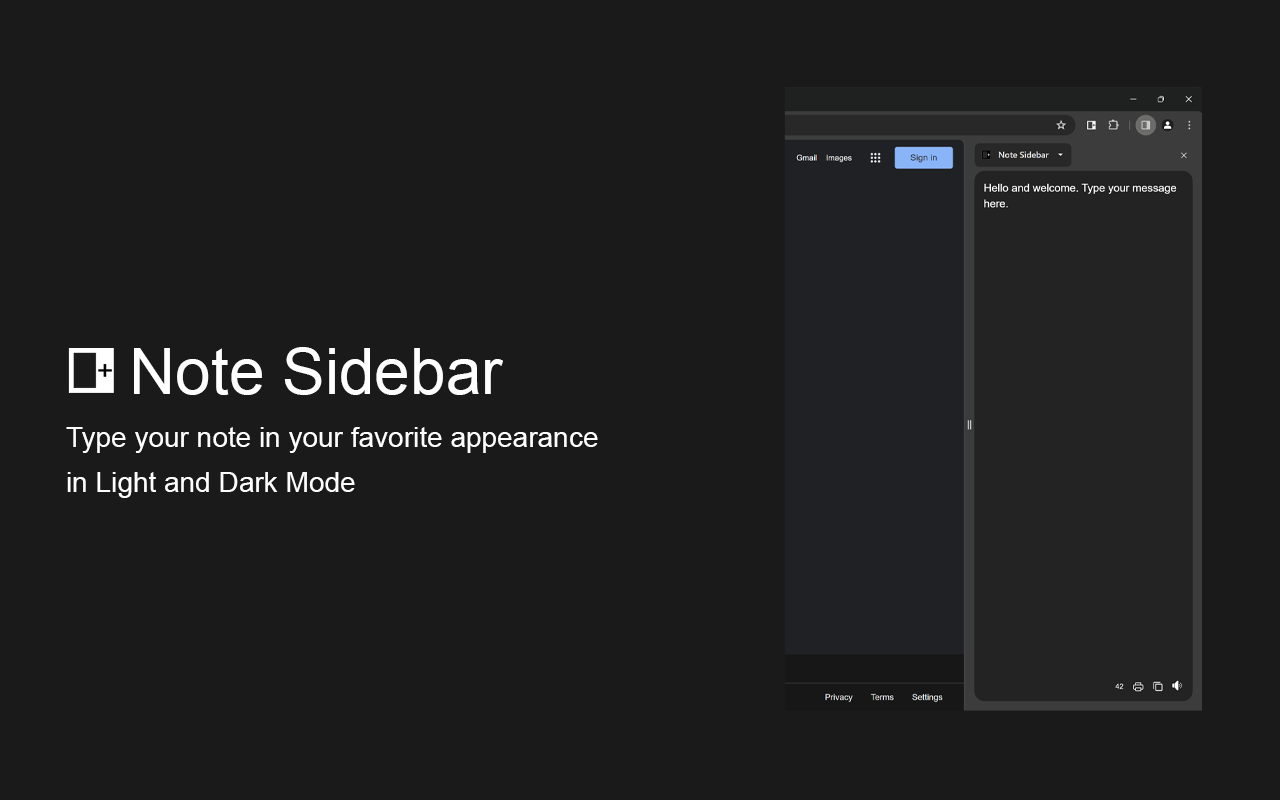The height and width of the screenshot is (800, 1280).
Task: Copy the note text using the copy icon
Action: 1158,686
